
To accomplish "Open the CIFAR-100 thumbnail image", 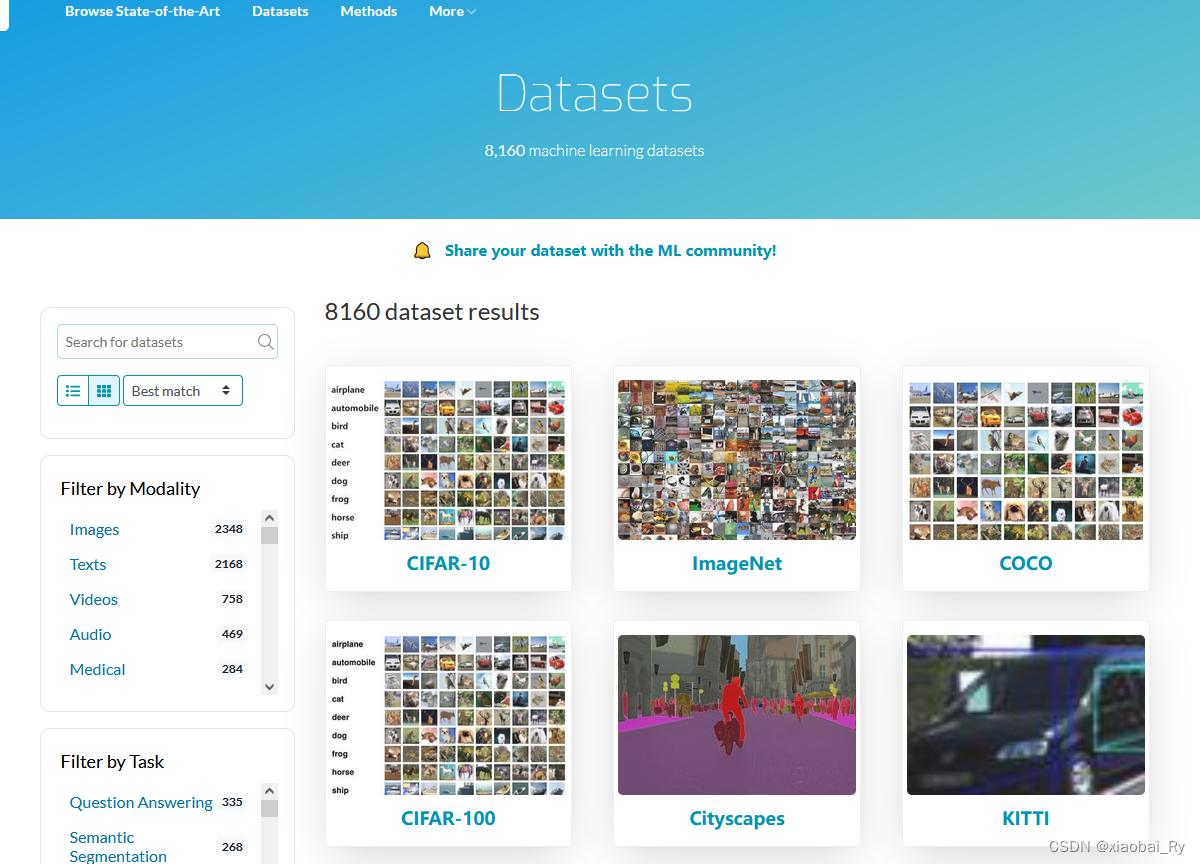I will tap(448, 715).
